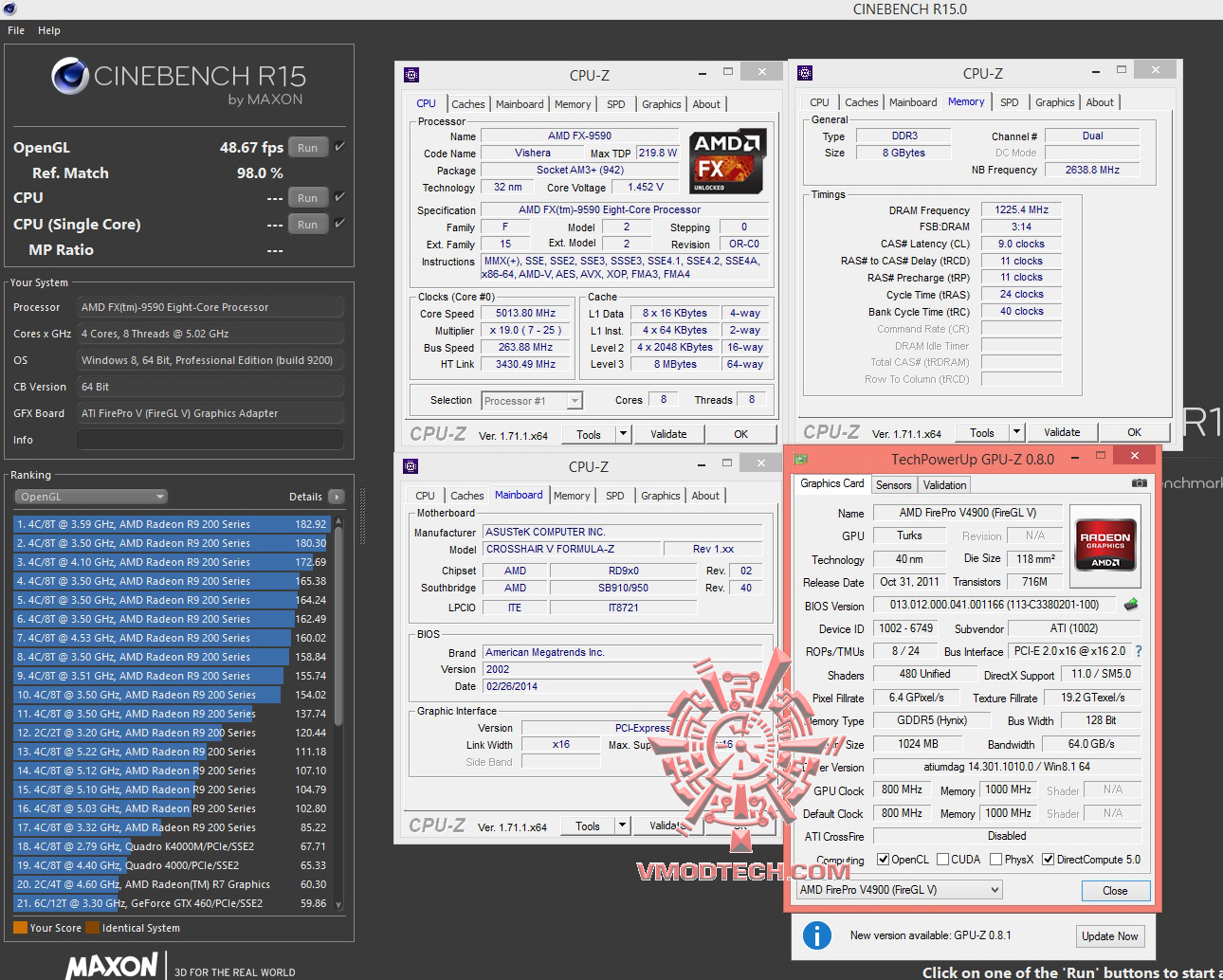The width and height of the screenshot is (1223, 980).
Task: Expand the Tools arrow in CPU-Z CPU tab window
Action: (x=623, y=434)
